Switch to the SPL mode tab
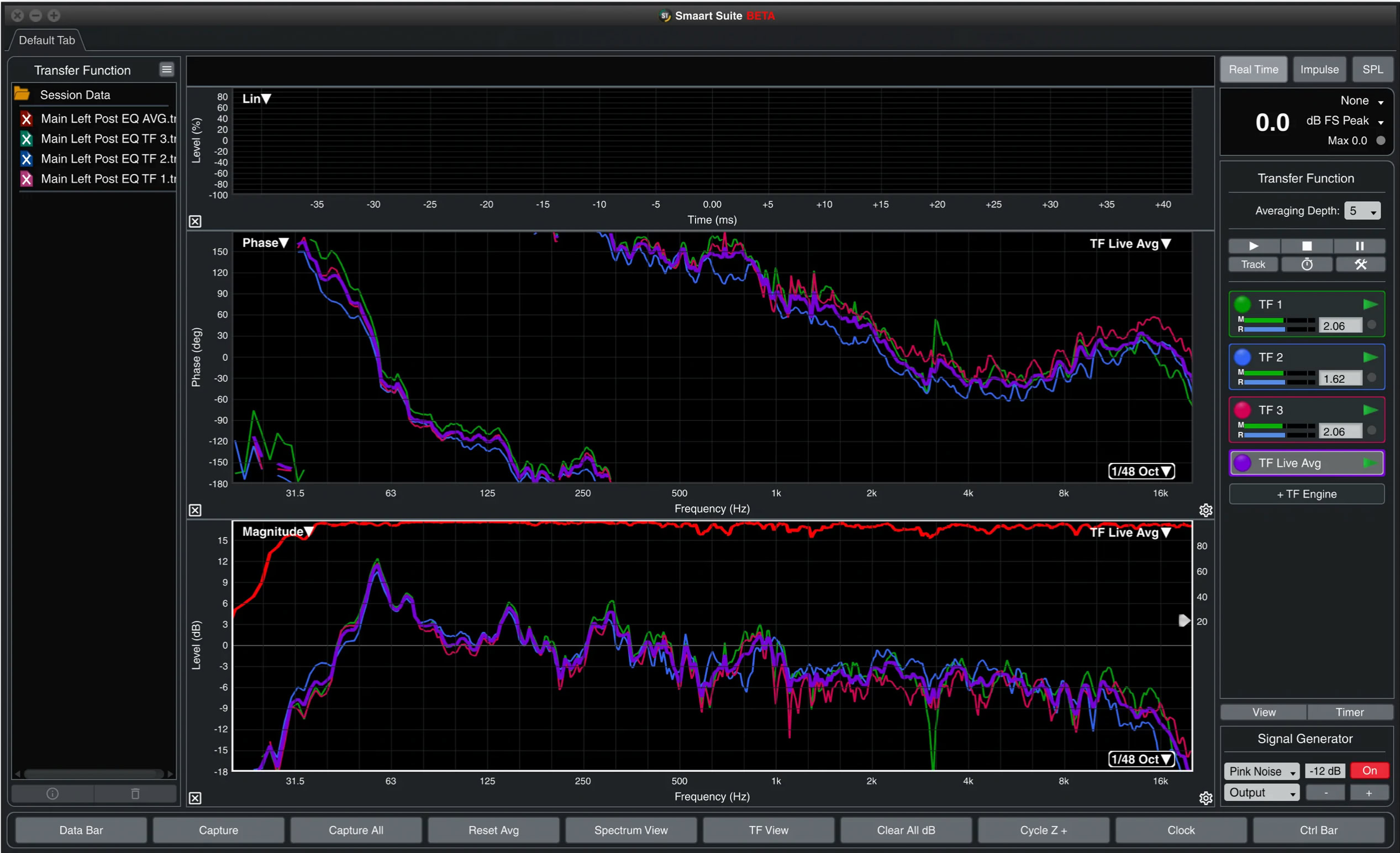The image size is (1400, 853). 1372,69
